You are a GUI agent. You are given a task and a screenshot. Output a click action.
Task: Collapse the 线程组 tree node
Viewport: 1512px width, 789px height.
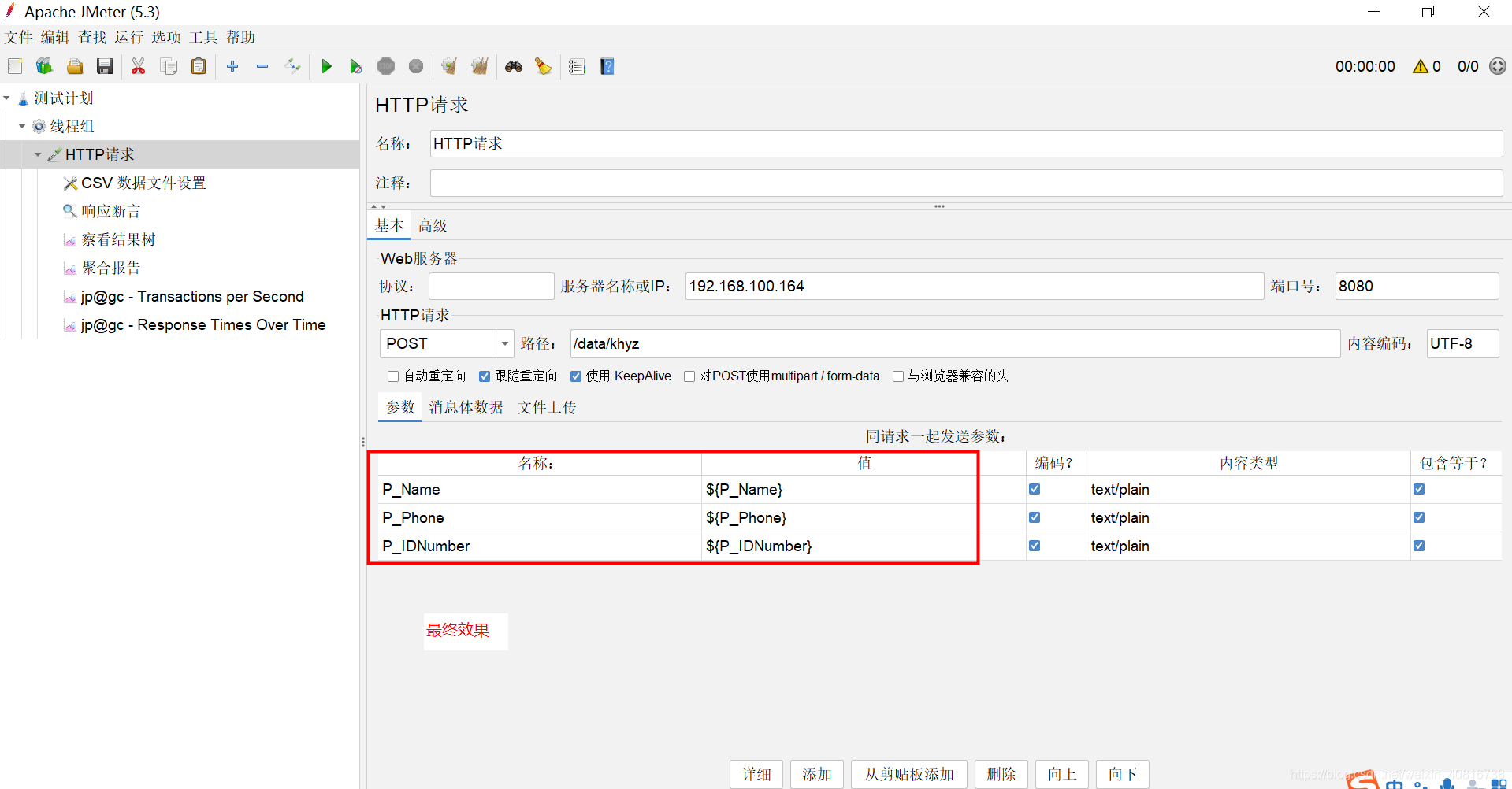pyautogui.click(x=22, y=127)
